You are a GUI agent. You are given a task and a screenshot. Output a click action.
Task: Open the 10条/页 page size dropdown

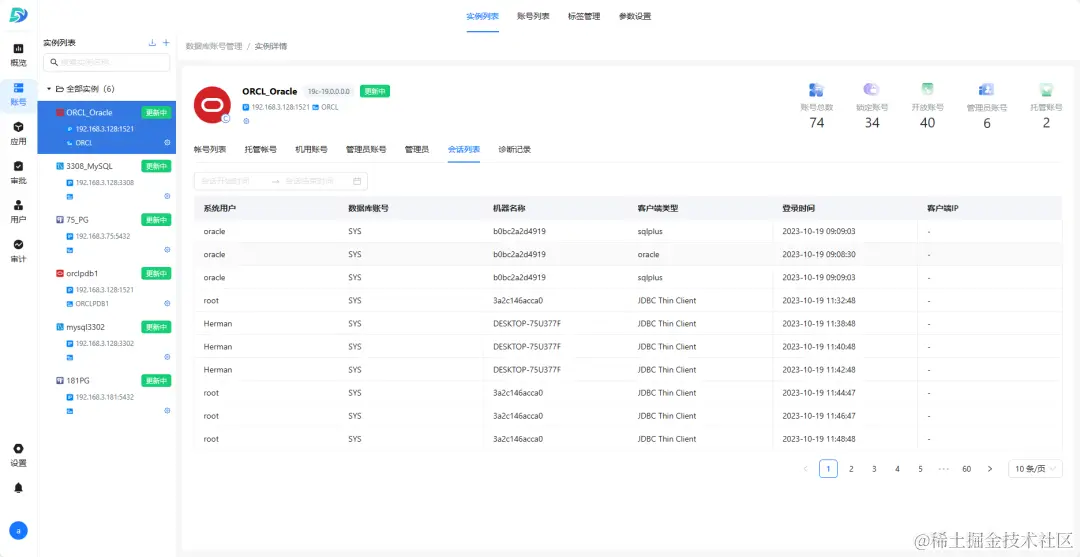(1035, 469)
